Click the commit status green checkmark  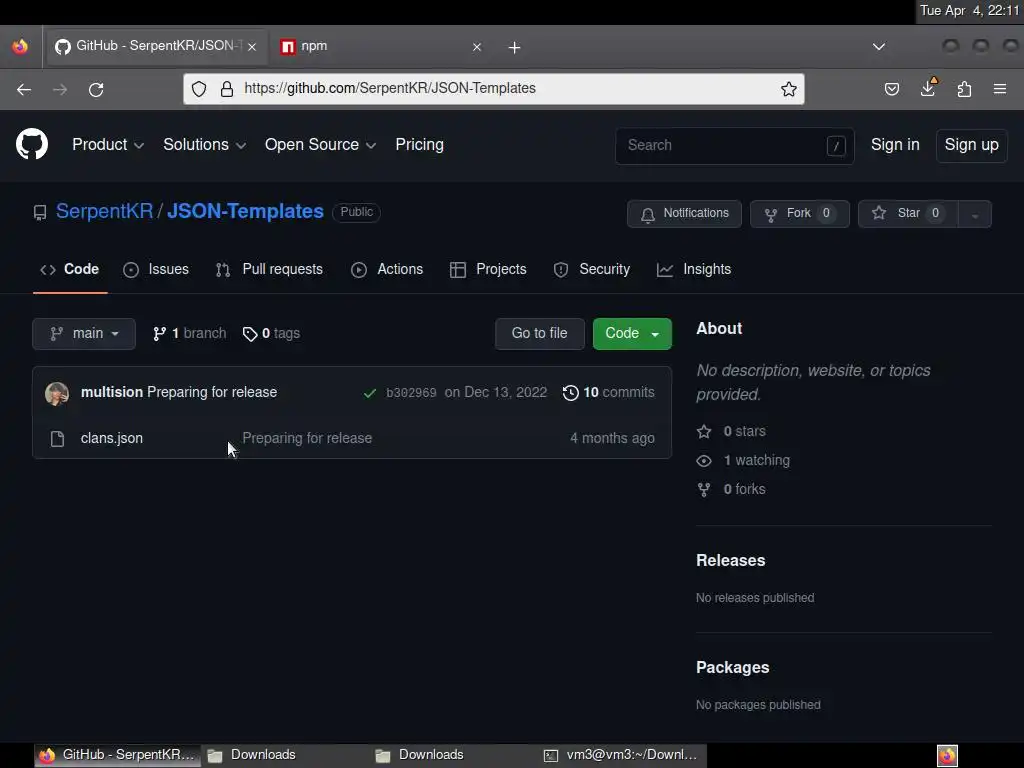pos(370,393)
